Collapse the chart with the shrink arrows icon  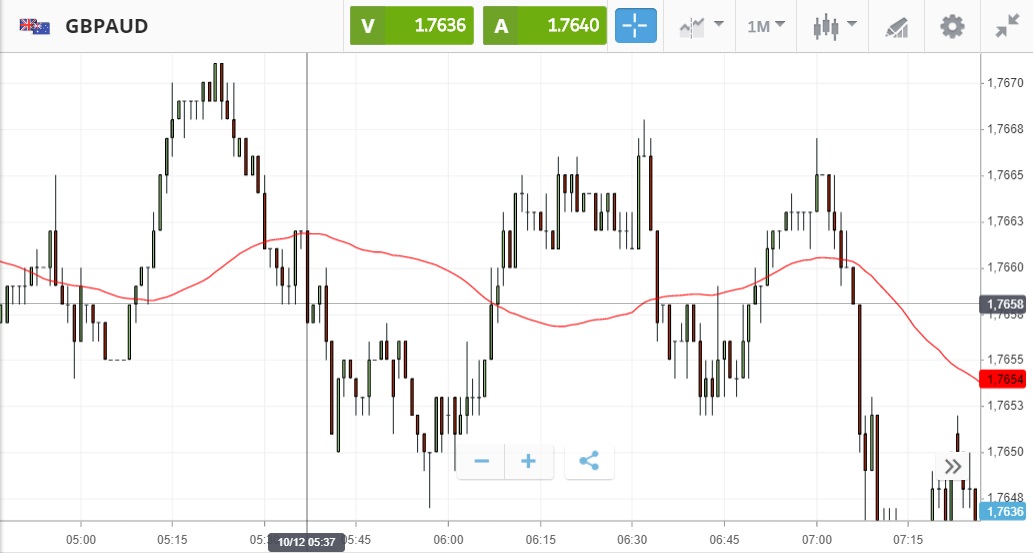[1006, 26]
